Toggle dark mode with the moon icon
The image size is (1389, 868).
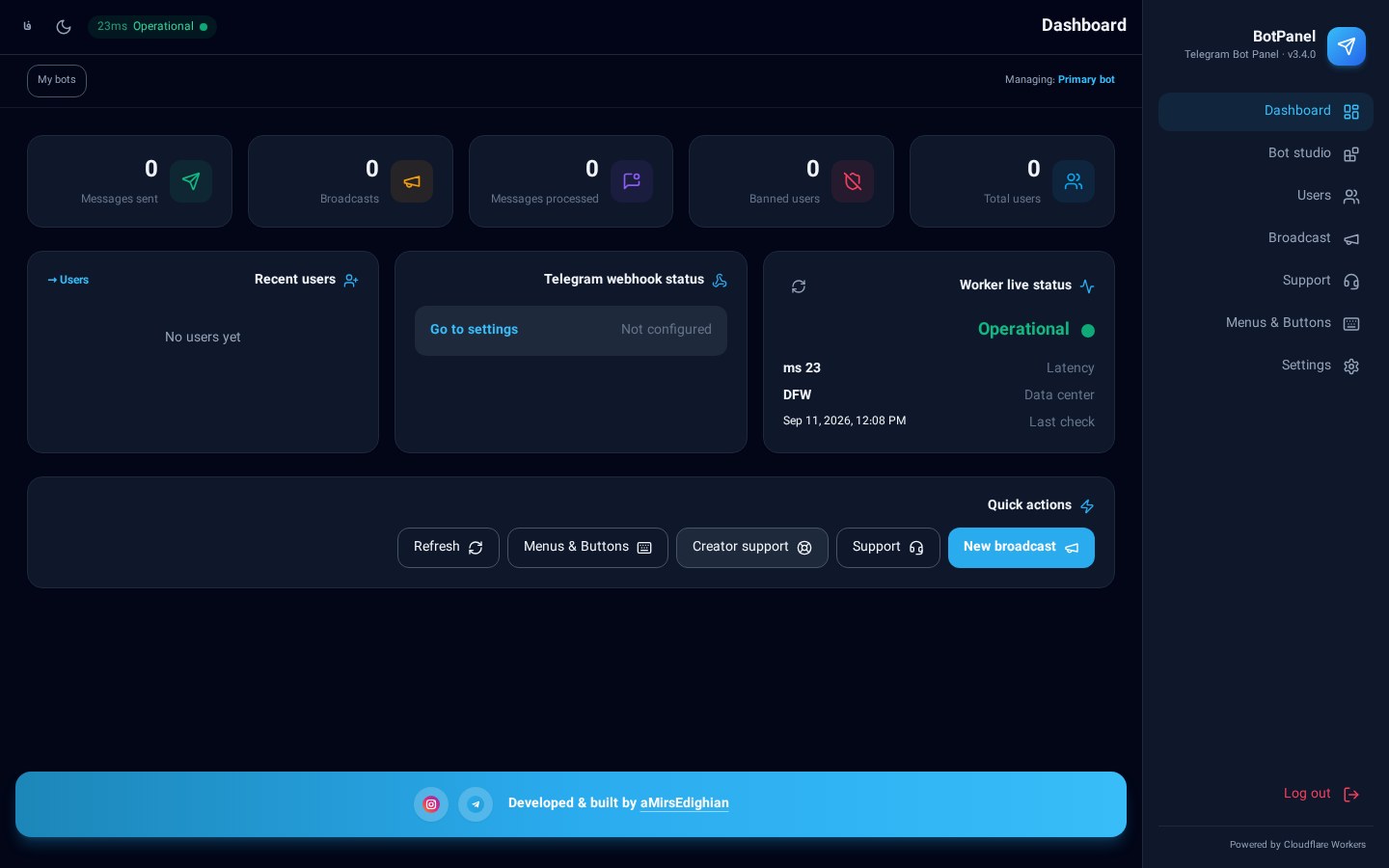(64, 26)
